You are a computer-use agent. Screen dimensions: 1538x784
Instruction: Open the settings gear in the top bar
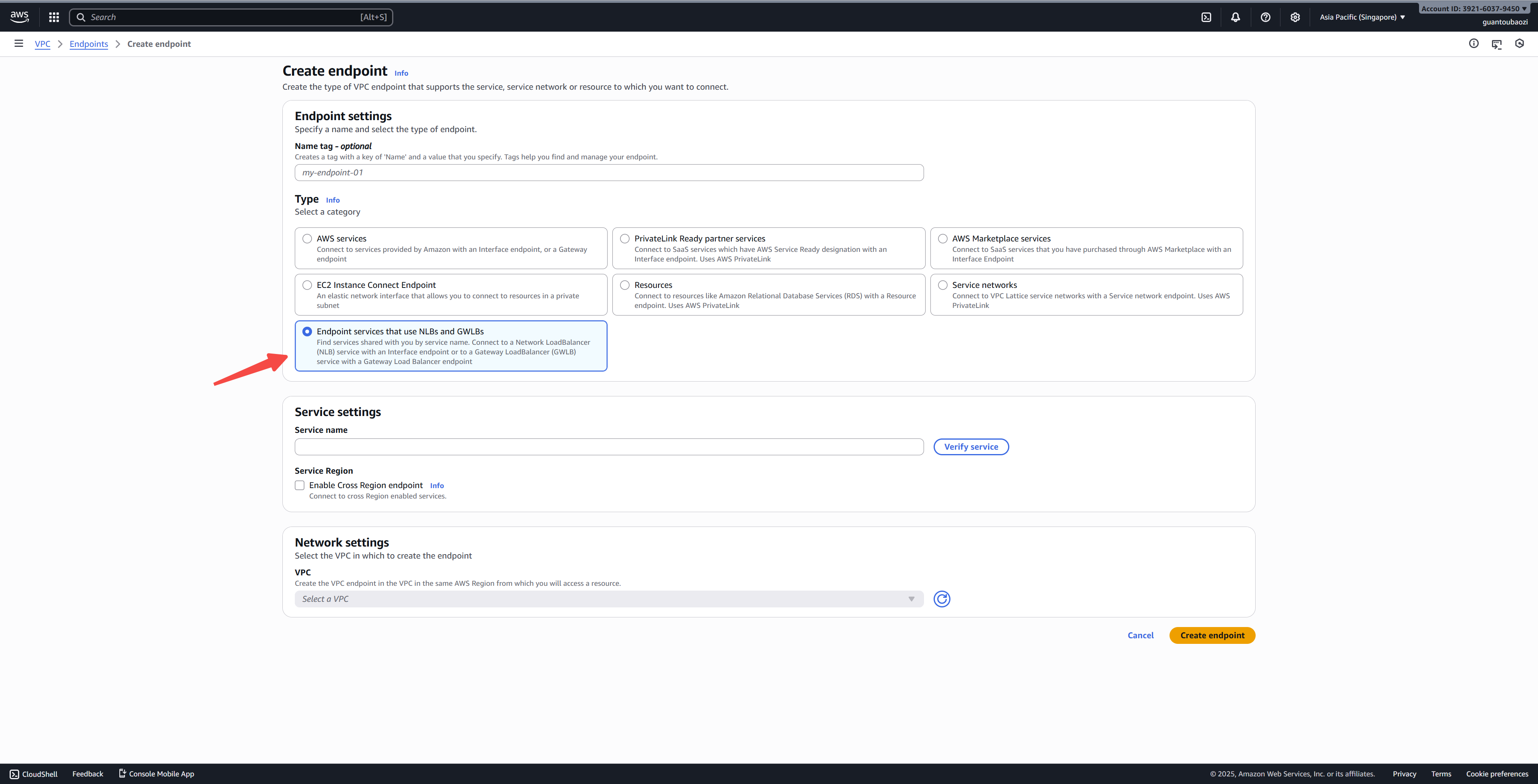[1294, 17]
